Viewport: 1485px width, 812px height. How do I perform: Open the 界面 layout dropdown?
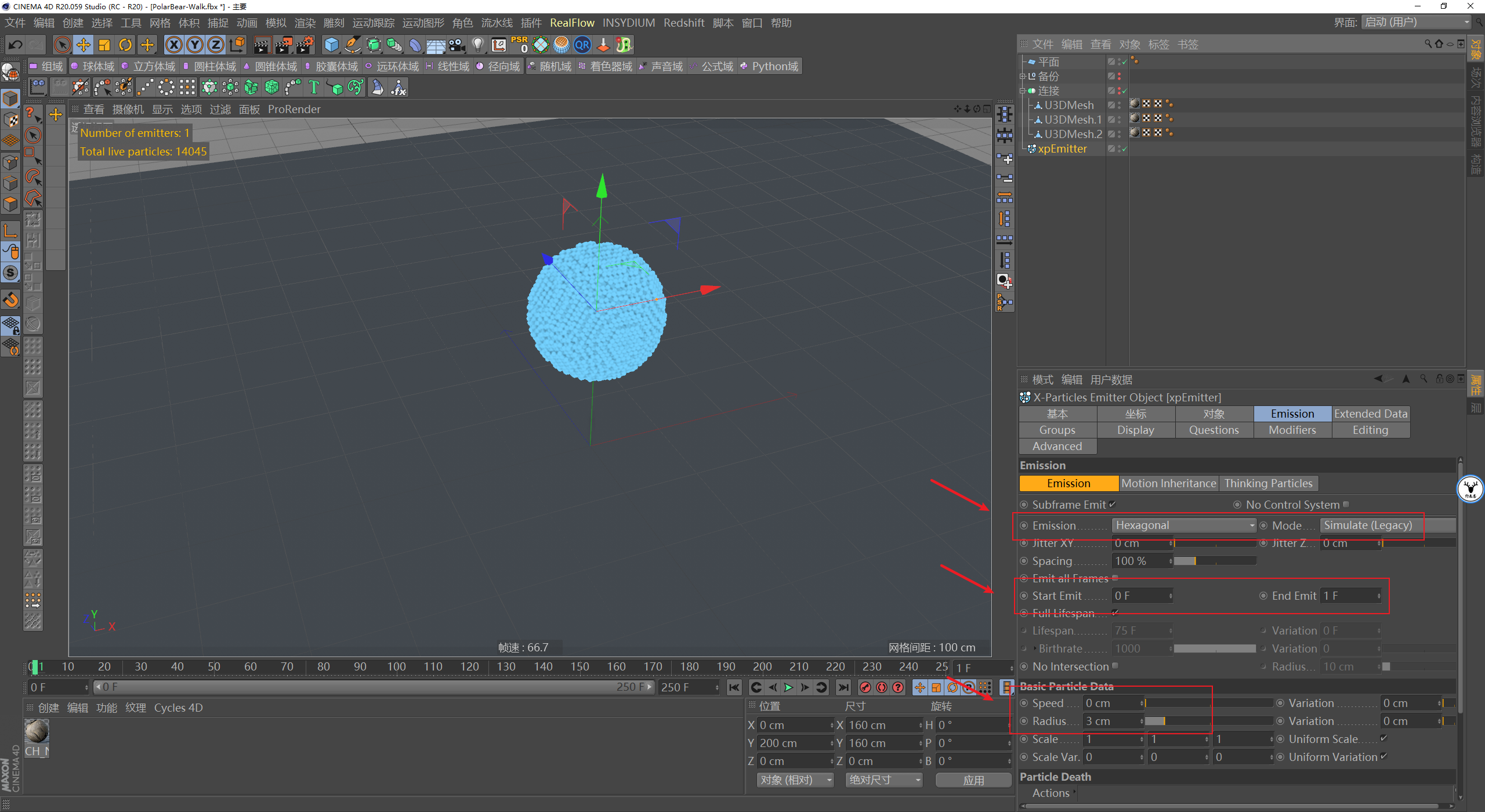(x=1417, y=23)
